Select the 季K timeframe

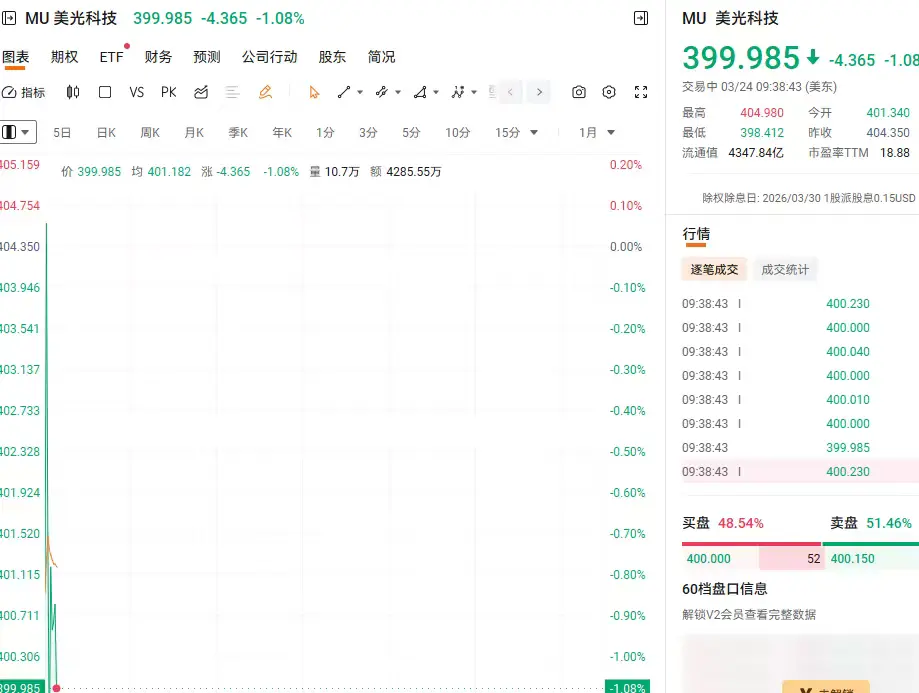[x=238, y=133]
